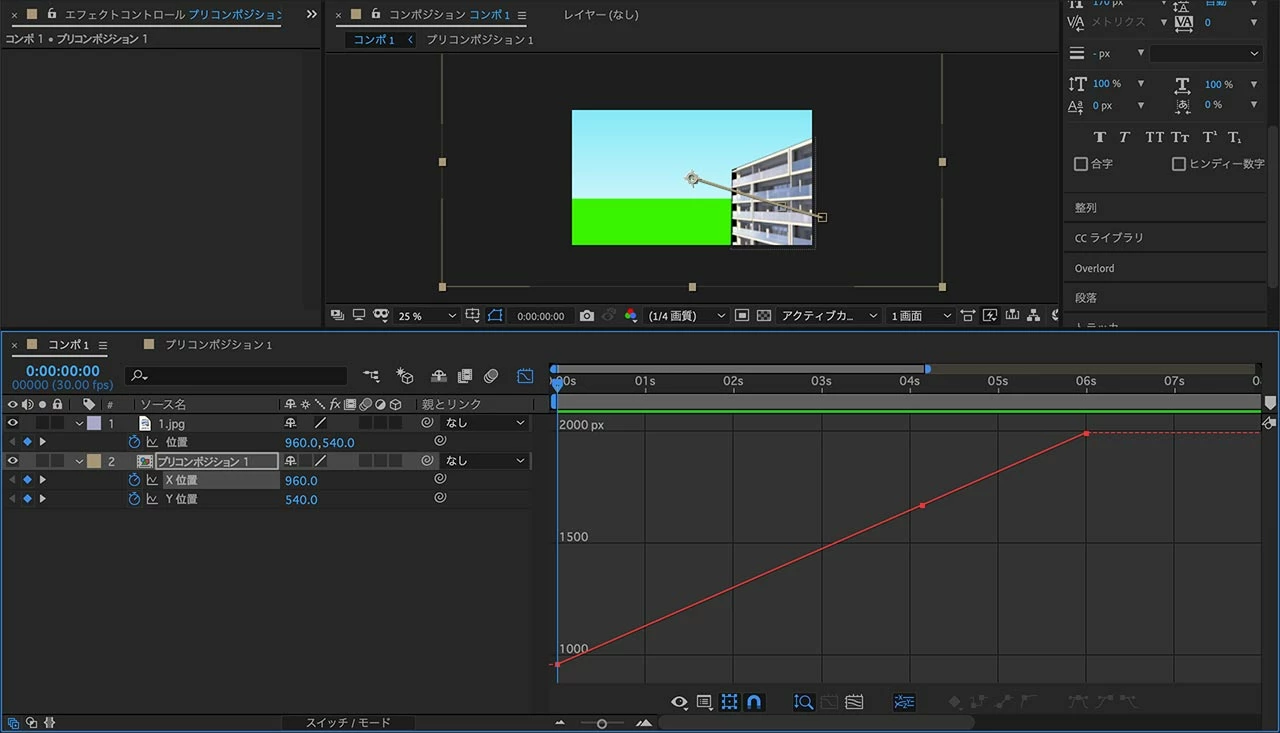Screen dimensions: 1280x733
Task: Click the スイッチ / モード toggle button
Action: (x=348, y=722)
